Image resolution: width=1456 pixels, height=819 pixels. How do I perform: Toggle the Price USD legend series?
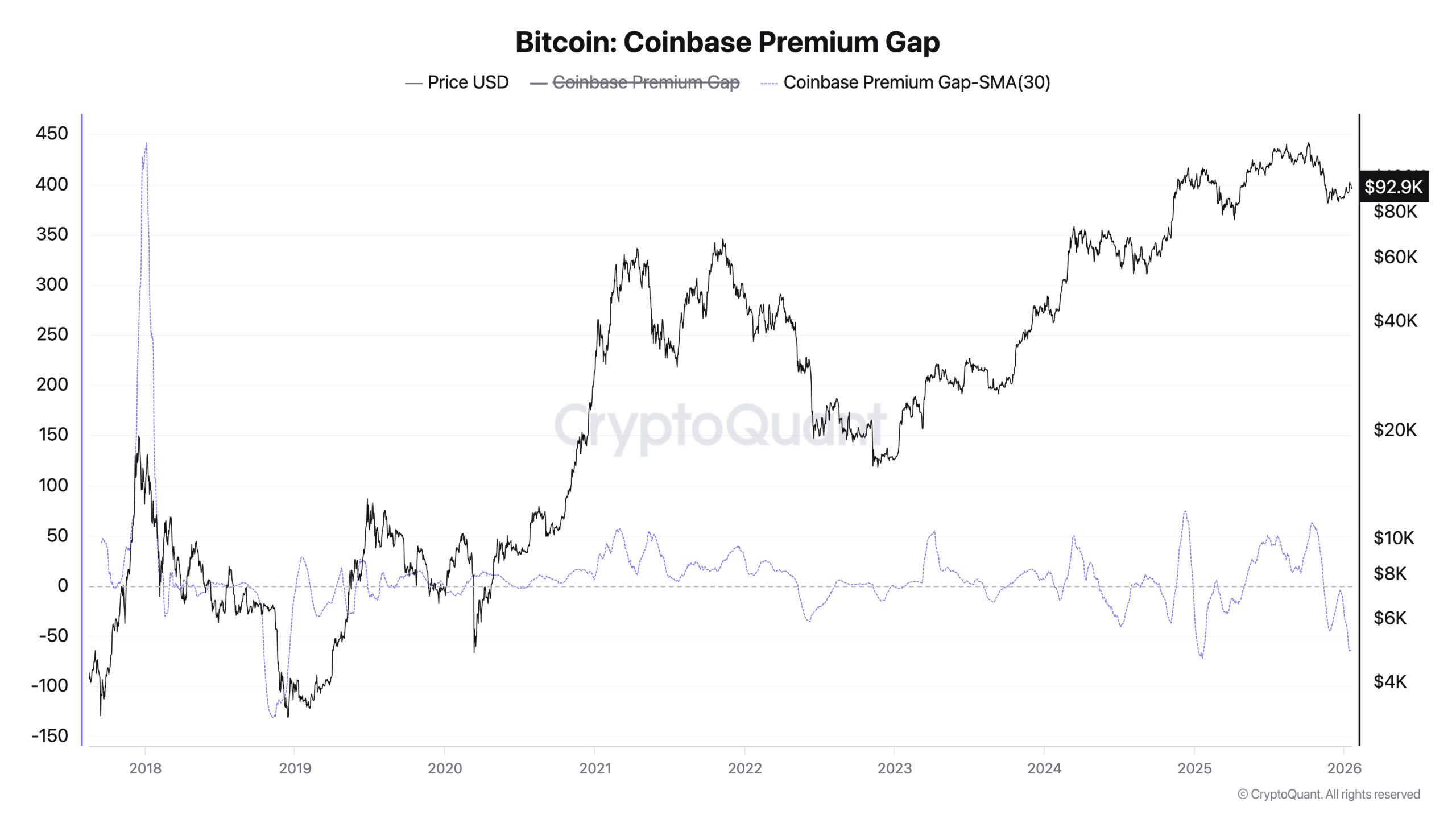pos(468,82)
